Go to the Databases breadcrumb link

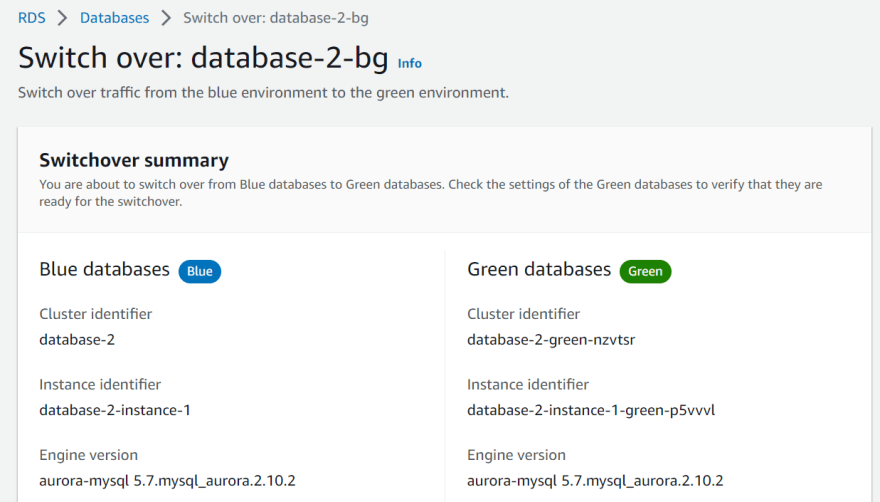[114, 18]
